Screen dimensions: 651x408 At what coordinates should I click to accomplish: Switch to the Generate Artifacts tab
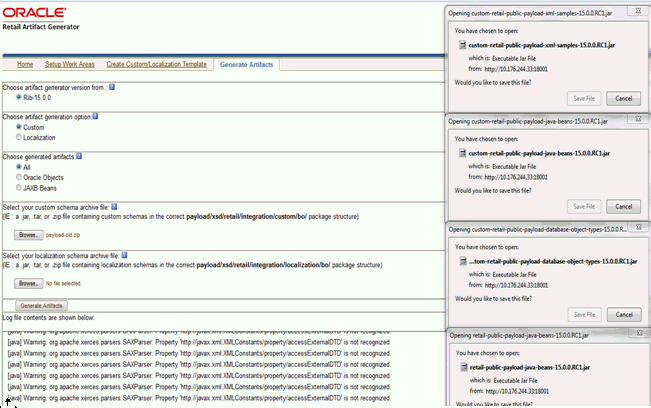pyautogui.click(x=247, y=65)
